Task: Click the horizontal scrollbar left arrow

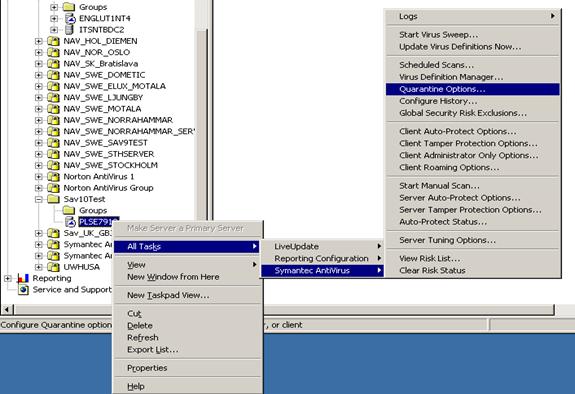Action: pyautogui.click(x=7, y=310)
